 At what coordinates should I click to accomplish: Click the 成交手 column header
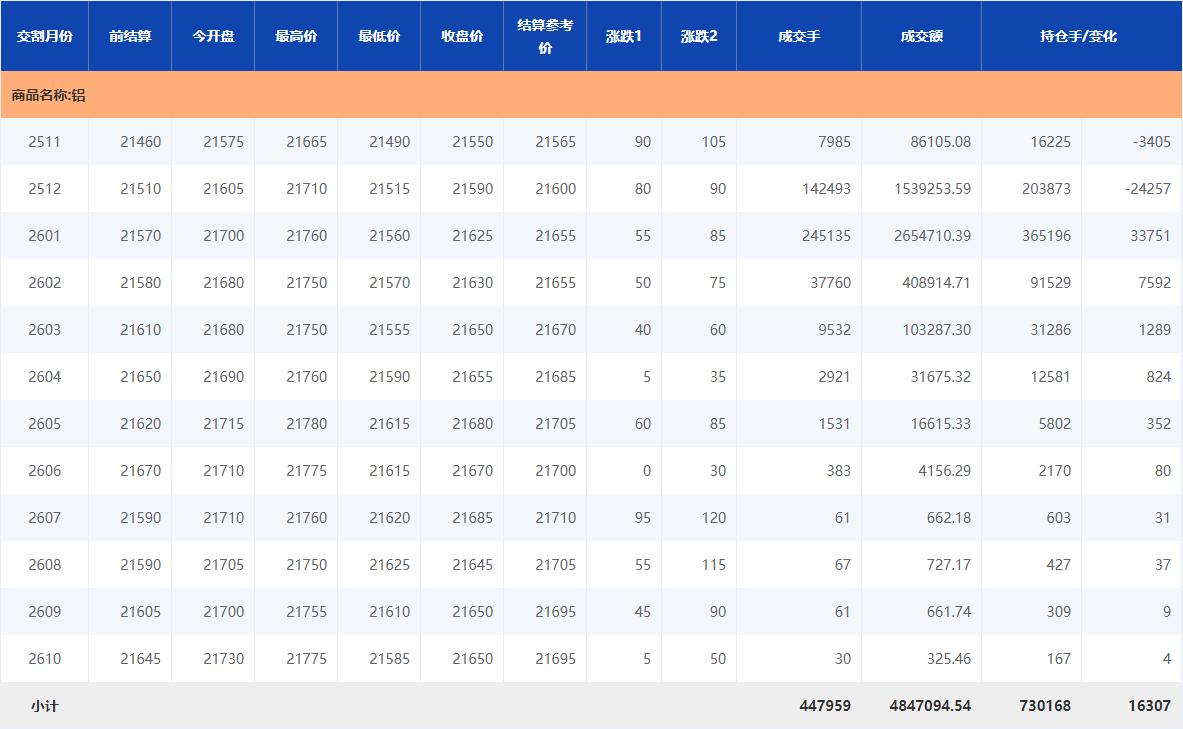tap(799, 36)
